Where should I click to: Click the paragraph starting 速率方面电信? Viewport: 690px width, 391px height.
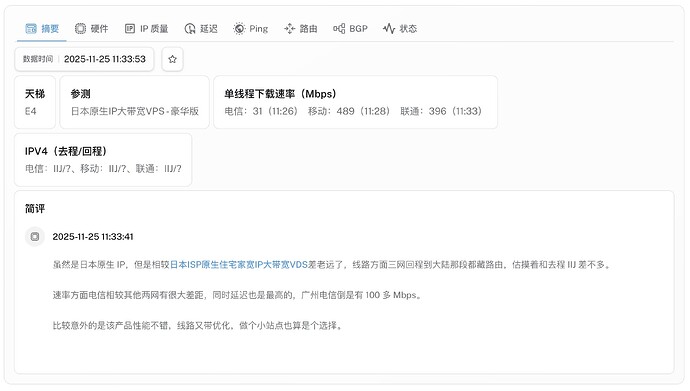pyautogui.click(x=238, y=295)
